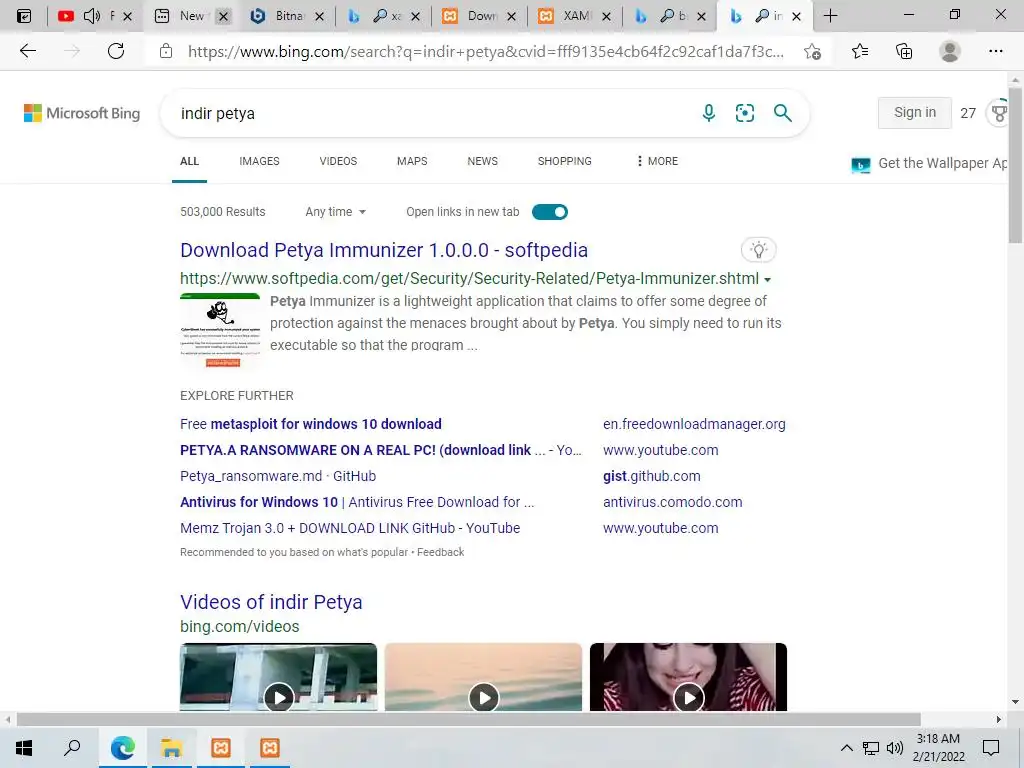Click the Petya Immunizer result thumbnail
The image size is (1024, 768).
[x=220, y=331]
